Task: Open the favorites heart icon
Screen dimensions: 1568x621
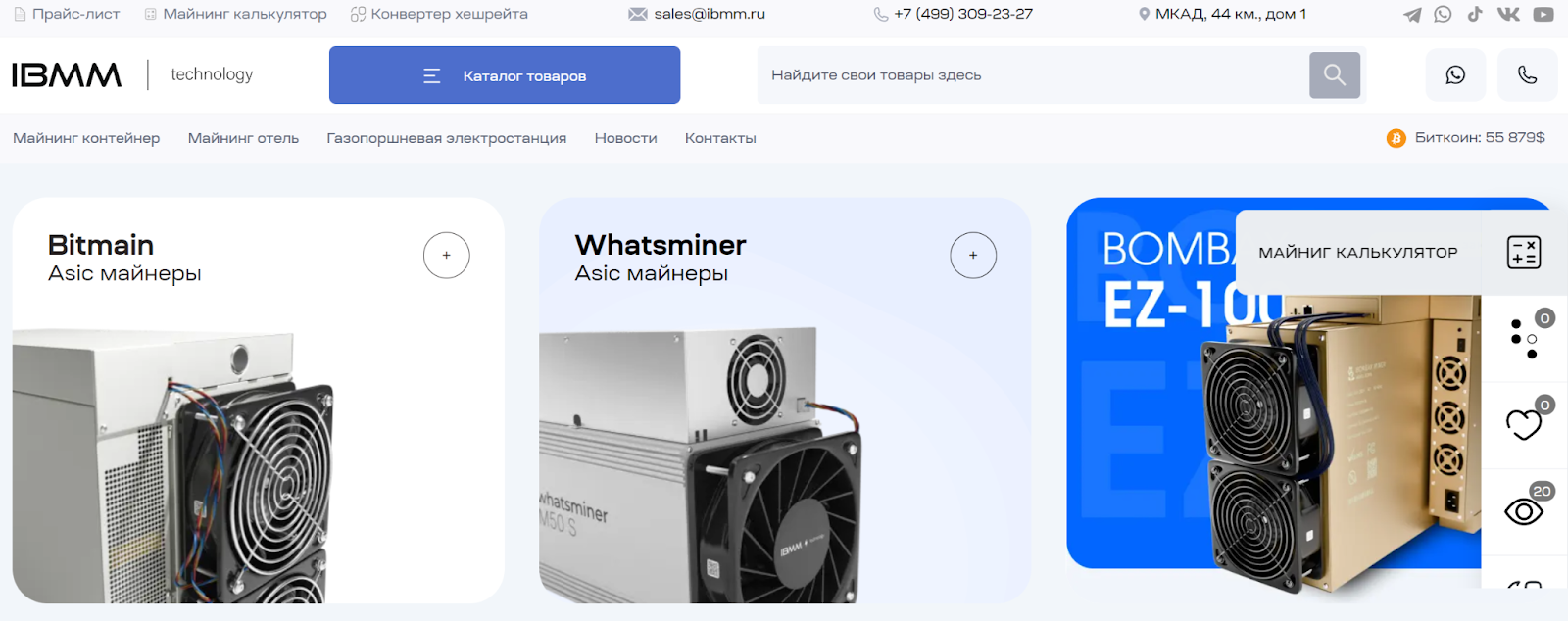Action: [1524, 424]
